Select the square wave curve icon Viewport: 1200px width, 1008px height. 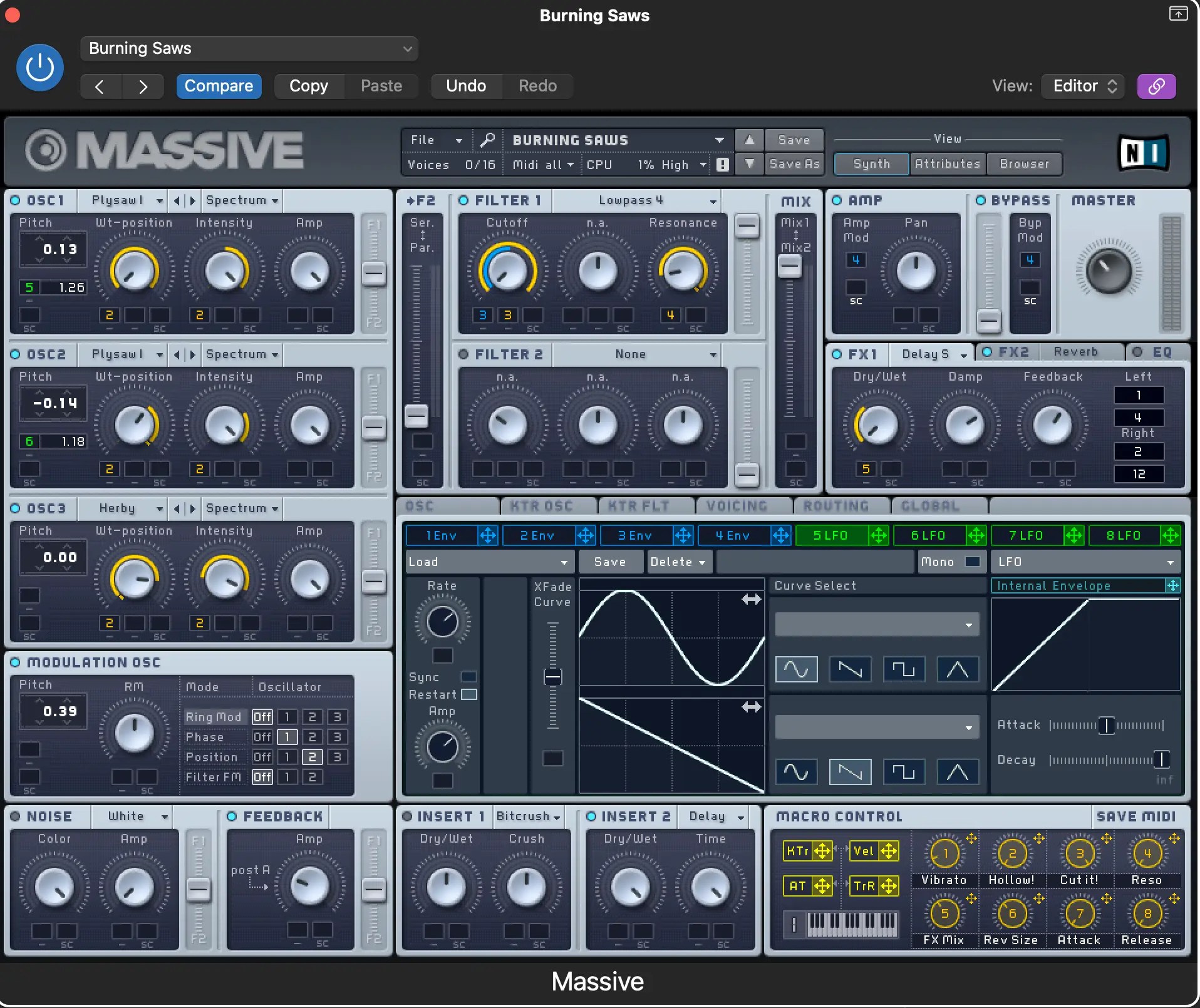[x=905, y=669]
